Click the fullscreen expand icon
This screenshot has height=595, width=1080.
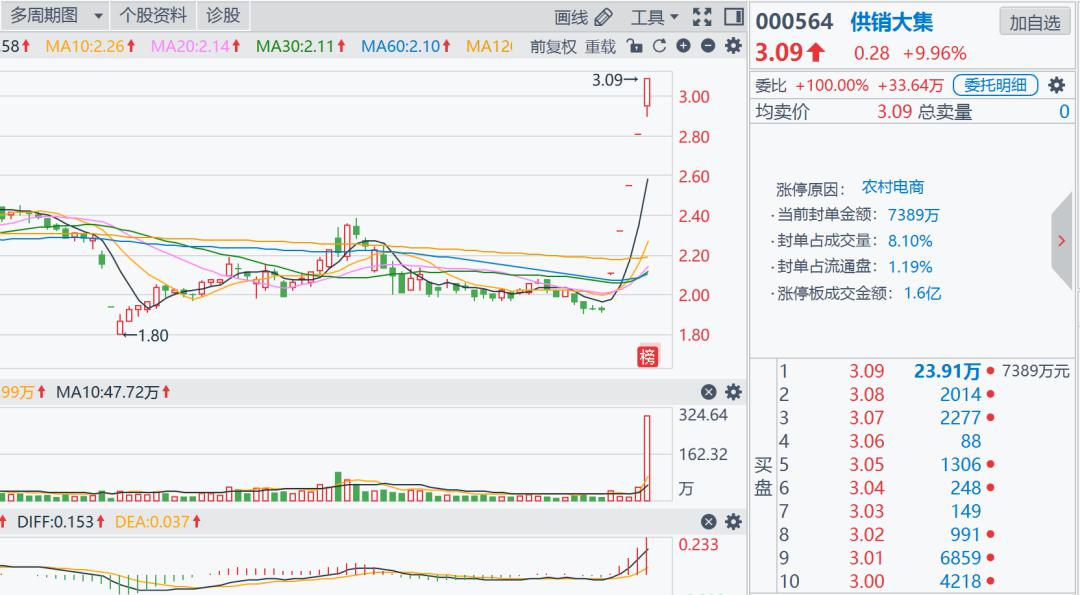(x=703, y=16)
